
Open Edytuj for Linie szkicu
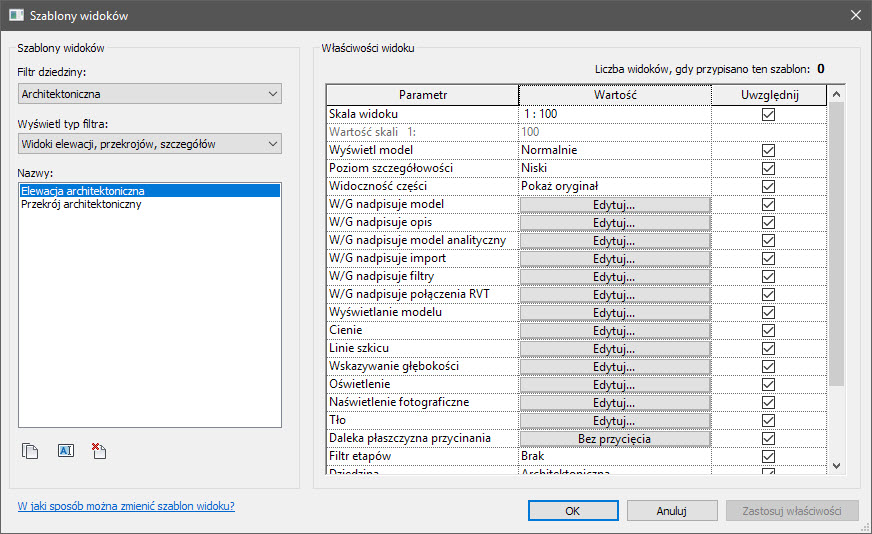pyautogui.click(x=614, y=349)
